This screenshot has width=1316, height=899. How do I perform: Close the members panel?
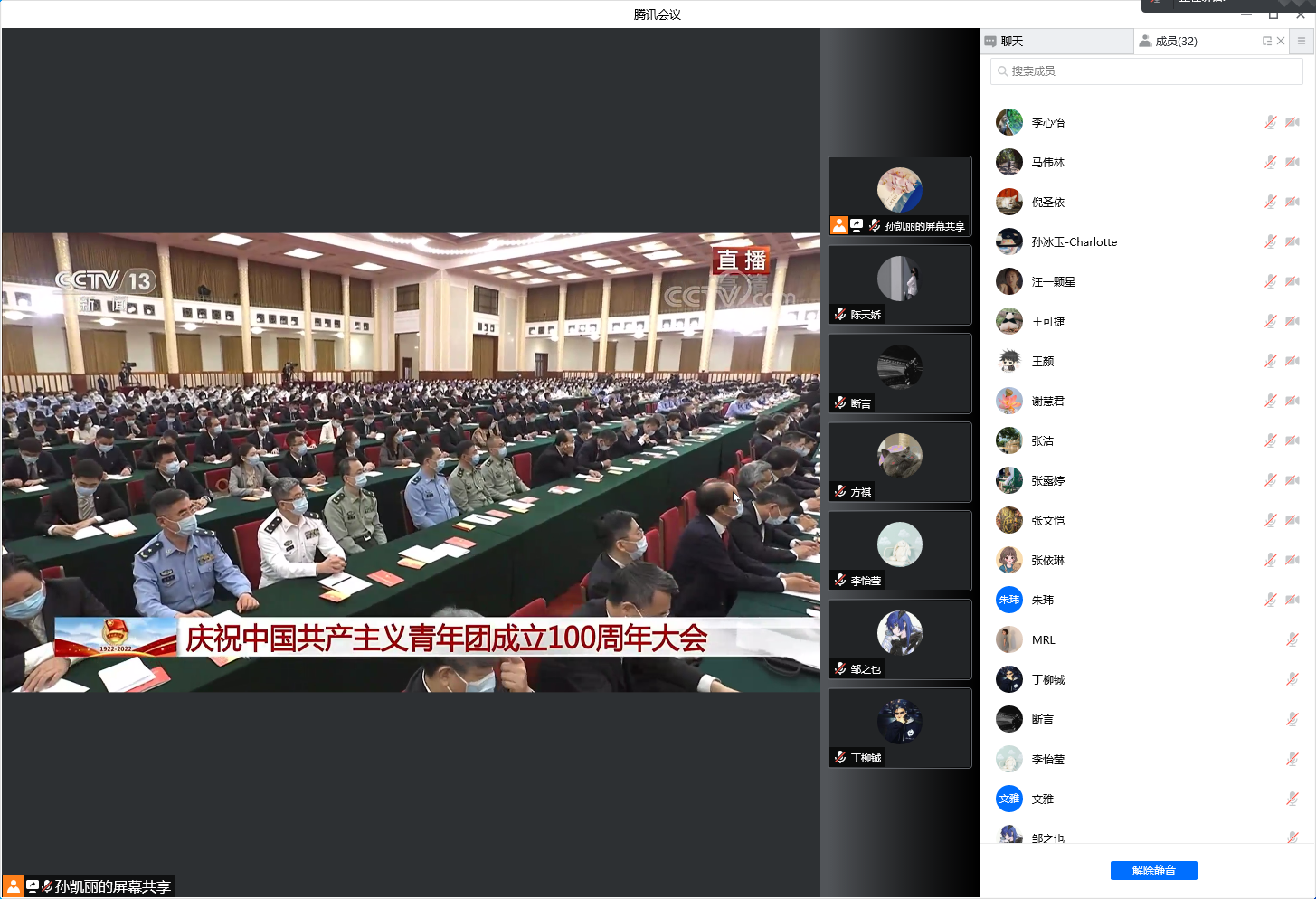pyautogui.click(x=1281, y=42)
